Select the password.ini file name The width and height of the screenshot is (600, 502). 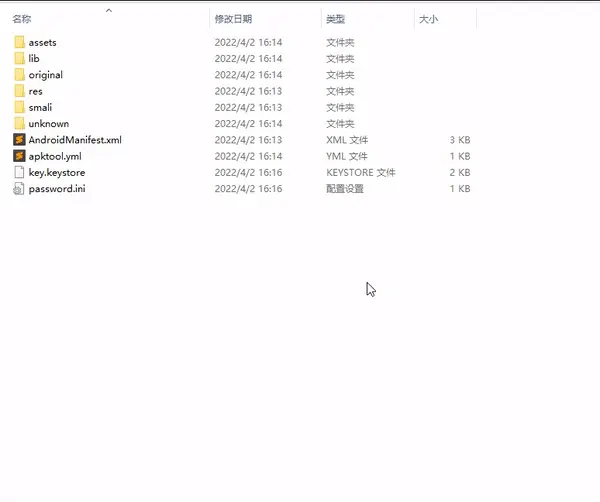pyautogui.click(x=57, y=189)
